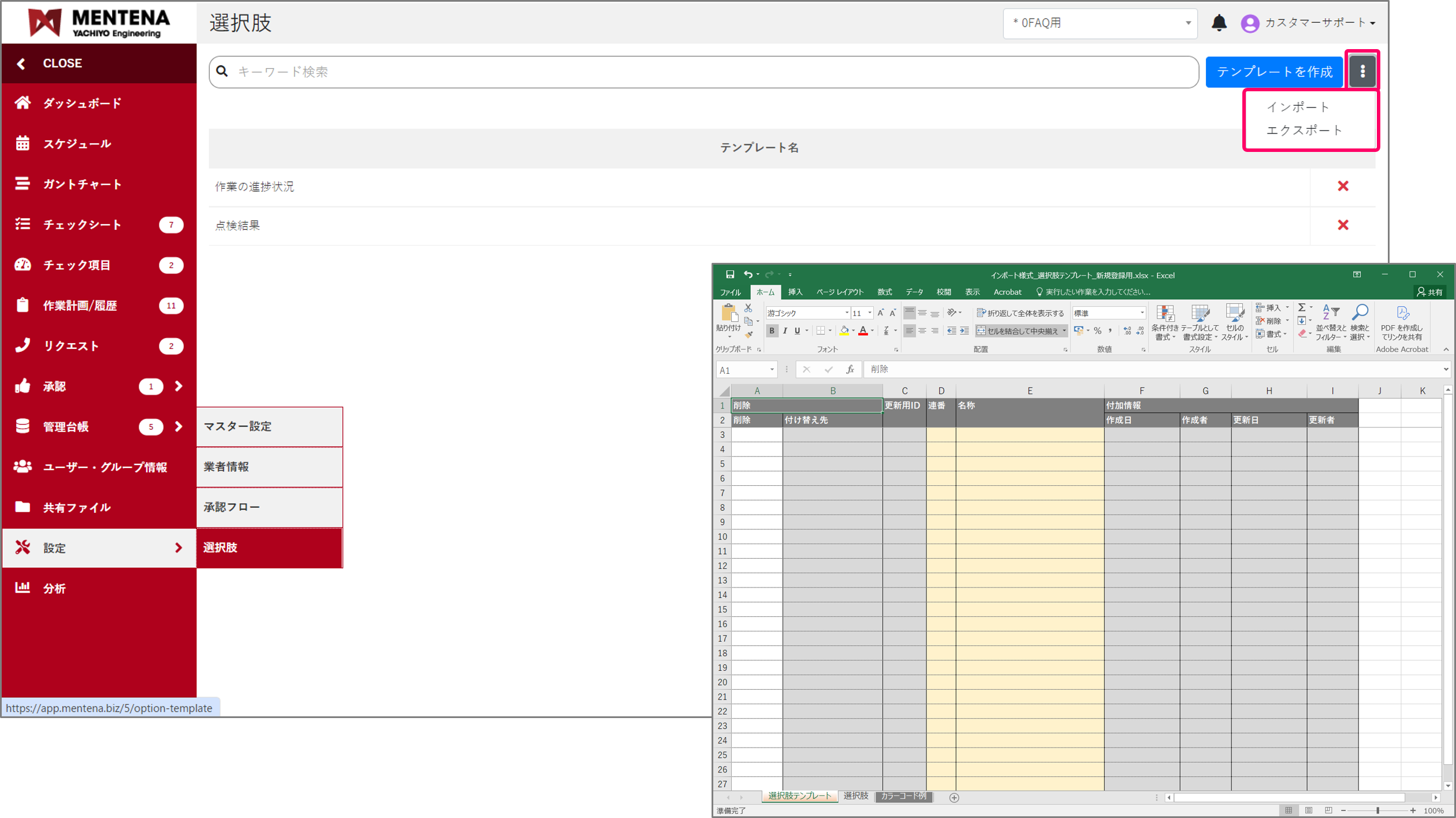Screen dimensions: 1456x818
Task: Collapse the sidebar with CLOSE
Action: coord(62,64)
